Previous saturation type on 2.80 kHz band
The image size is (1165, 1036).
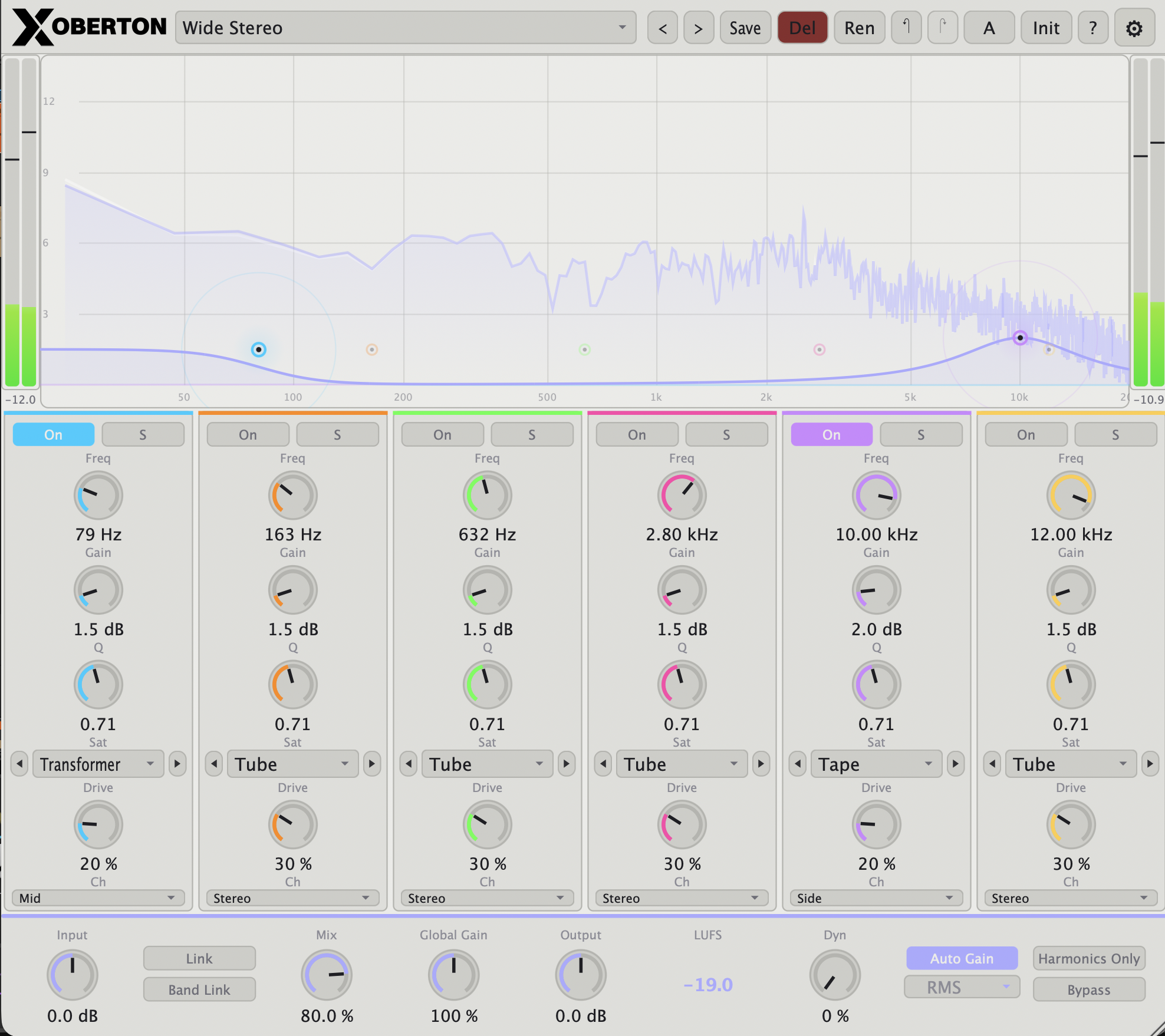[603, 764]
